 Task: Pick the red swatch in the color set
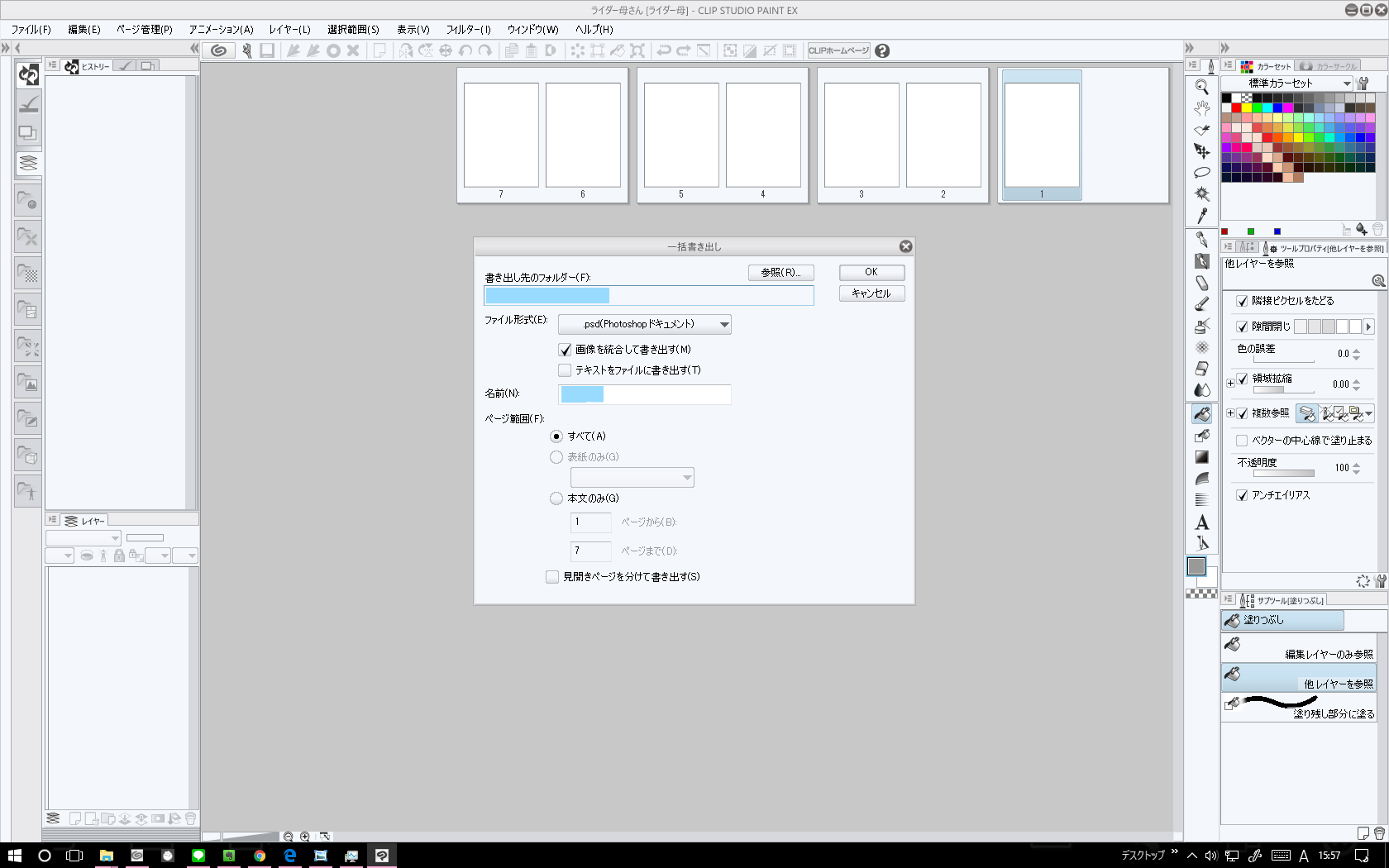point(1236,108)
